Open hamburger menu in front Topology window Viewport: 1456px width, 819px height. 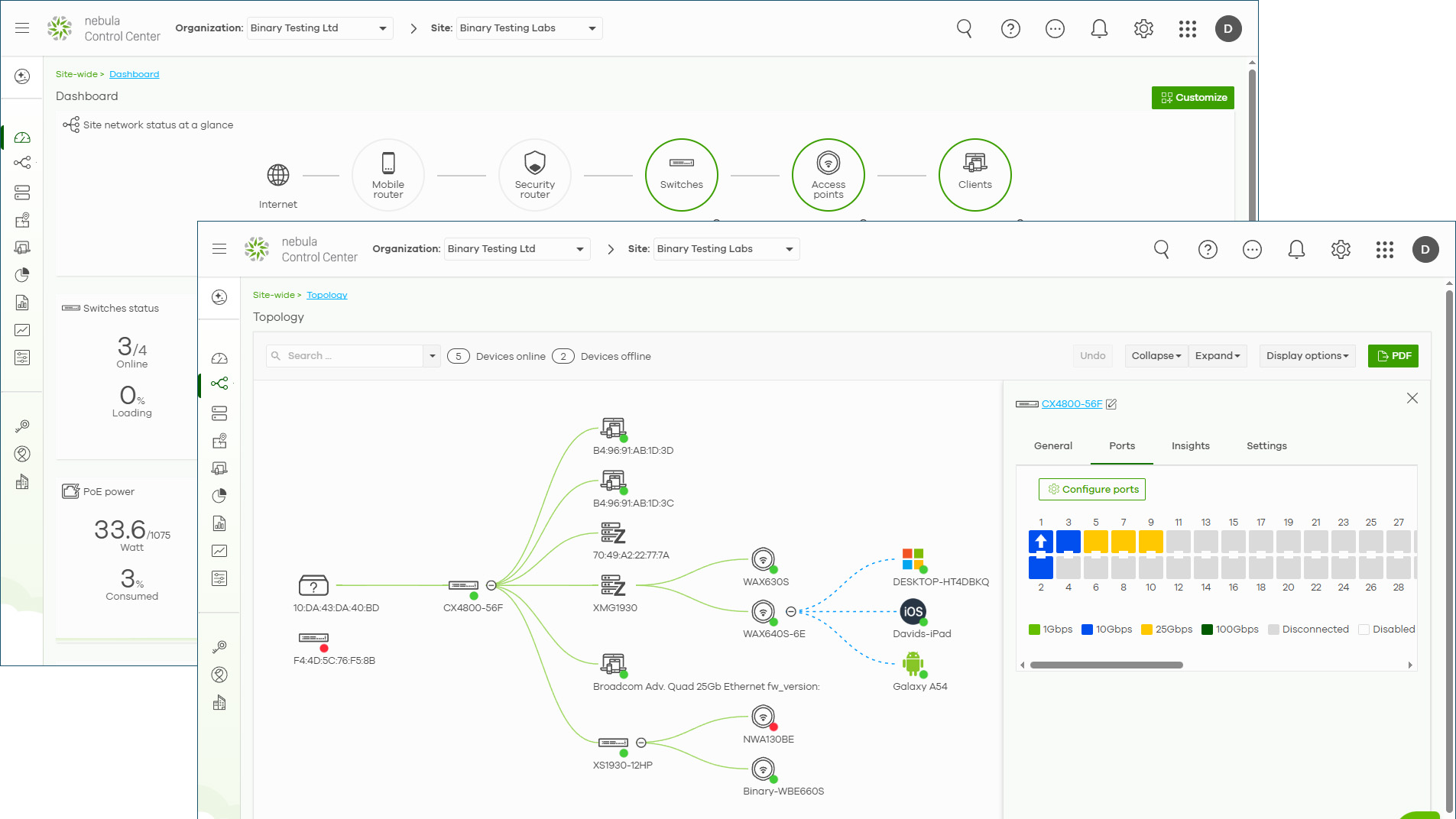[219, 249]
